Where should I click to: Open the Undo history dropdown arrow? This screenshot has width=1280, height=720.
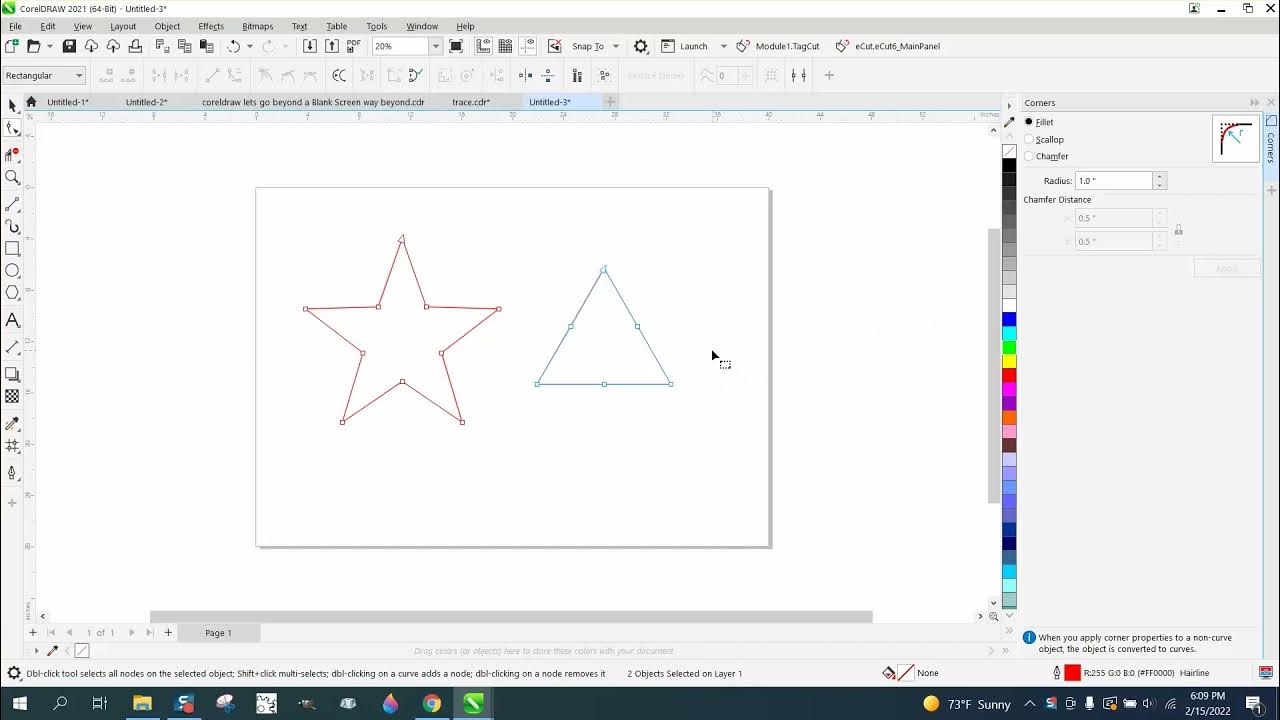(x=249, y=46)
